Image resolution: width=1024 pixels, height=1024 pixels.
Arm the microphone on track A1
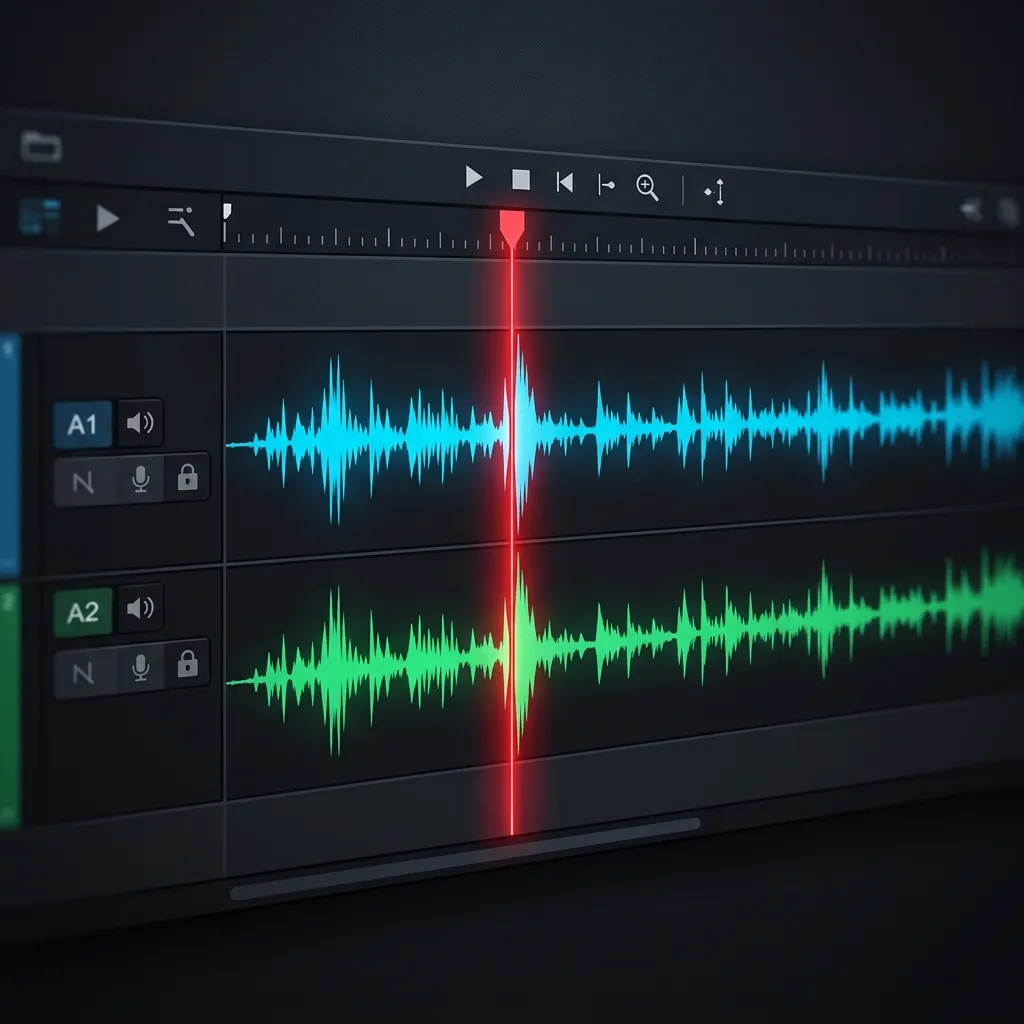coord(140,479)
